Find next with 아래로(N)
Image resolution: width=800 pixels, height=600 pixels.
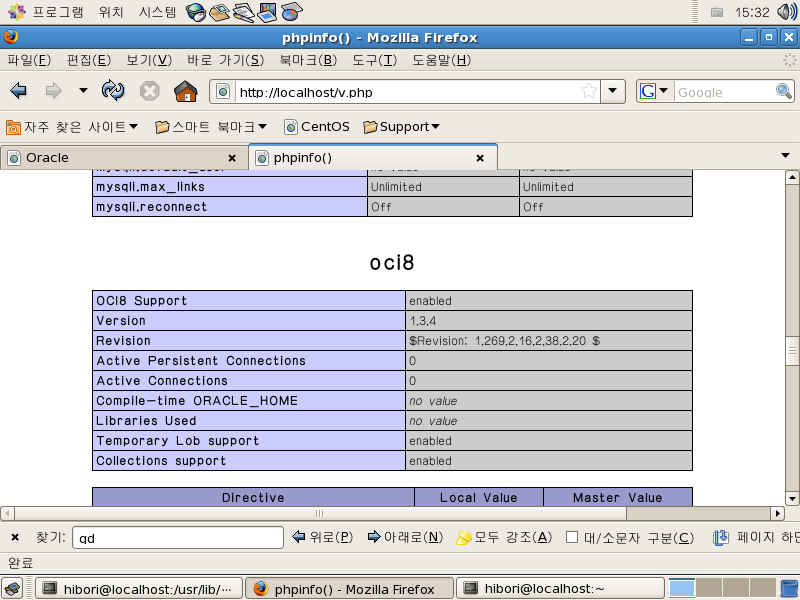[406, 537]
